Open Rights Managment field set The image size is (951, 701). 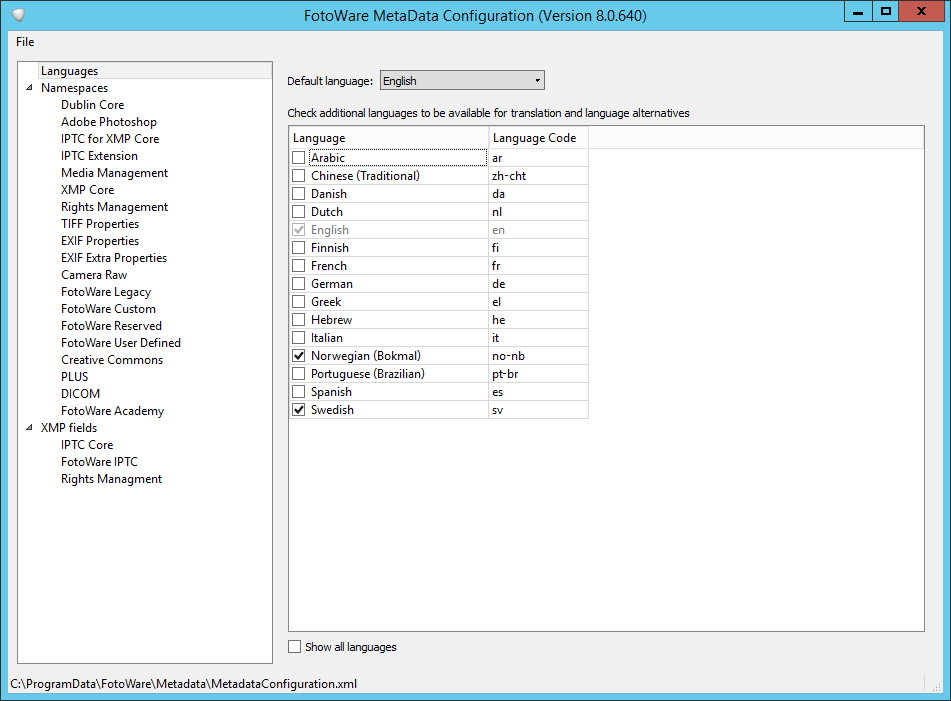pyautogui.click(x=111, y=478)
